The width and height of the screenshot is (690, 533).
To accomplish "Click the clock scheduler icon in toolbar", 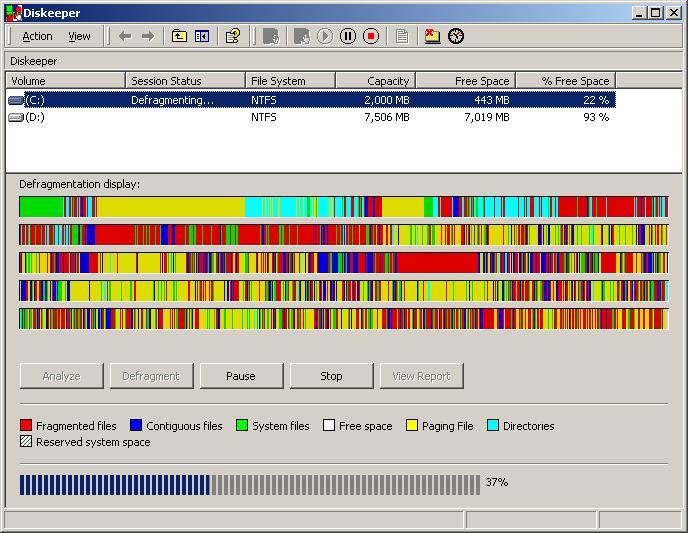I will point(456,36).
